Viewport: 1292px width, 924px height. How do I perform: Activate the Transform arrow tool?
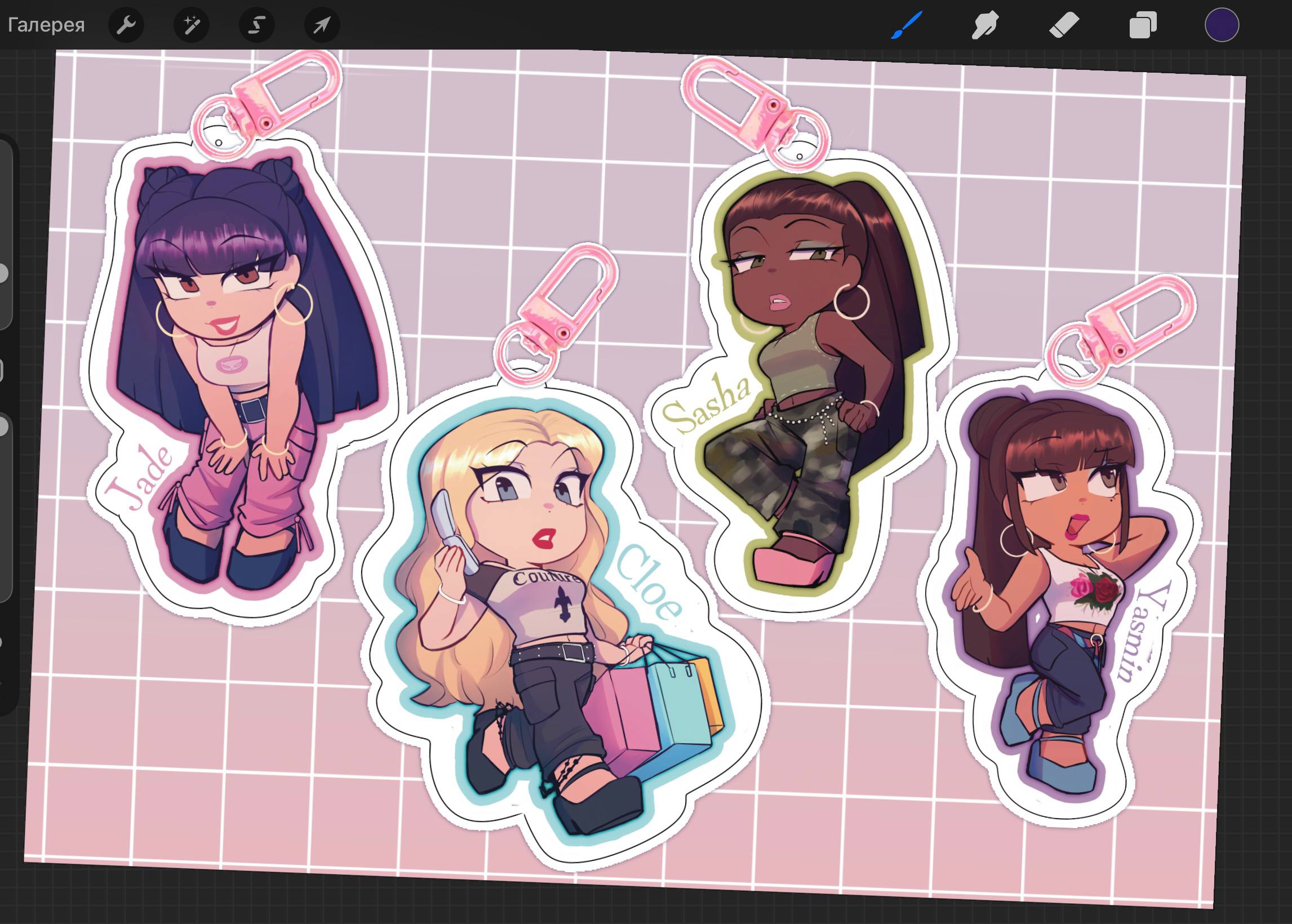(x=322, y=25)
